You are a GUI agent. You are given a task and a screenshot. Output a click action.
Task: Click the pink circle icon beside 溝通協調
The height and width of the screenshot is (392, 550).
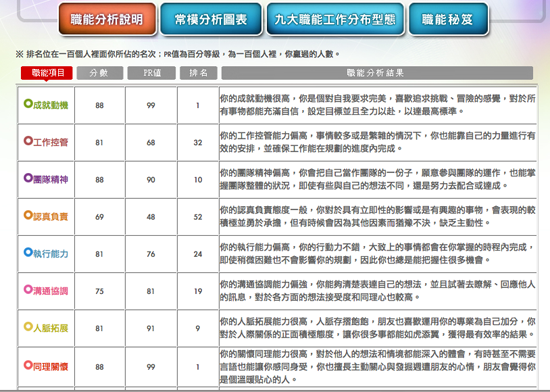pos(28,290)
